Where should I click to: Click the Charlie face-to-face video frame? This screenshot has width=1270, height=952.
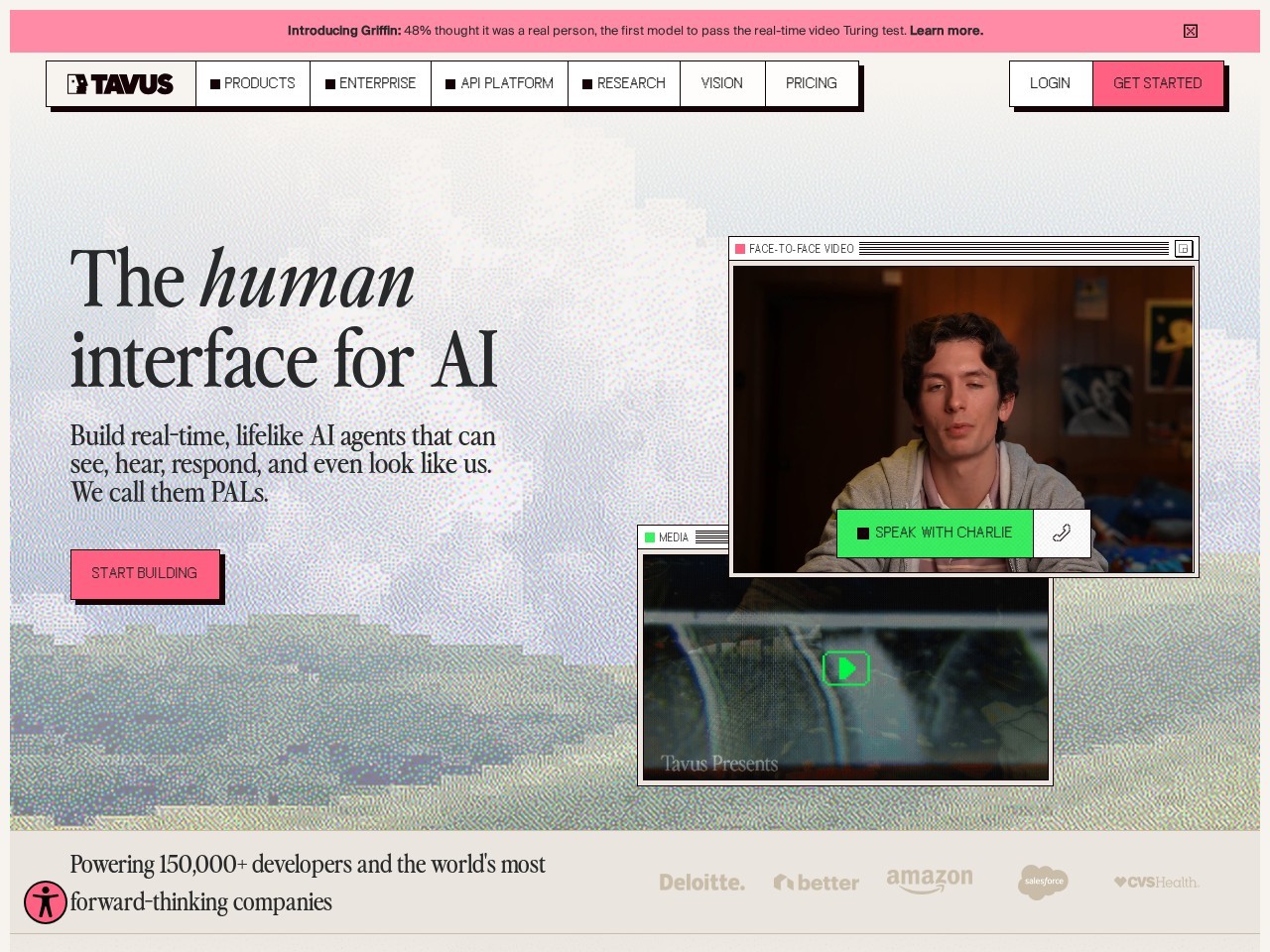click(962, 418)
